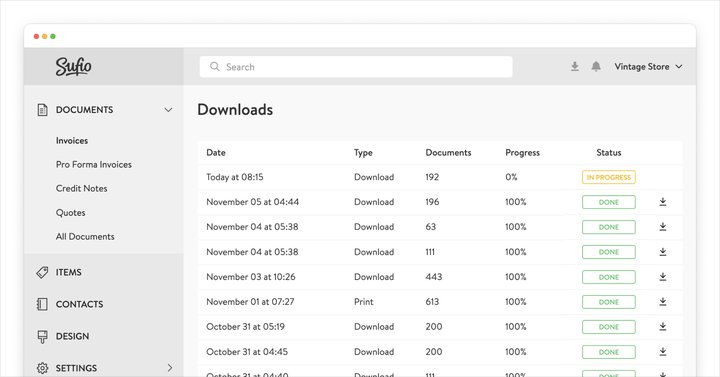Click the '613' documents count
Viewport: 720px width, 377px height.
(432, 302)
